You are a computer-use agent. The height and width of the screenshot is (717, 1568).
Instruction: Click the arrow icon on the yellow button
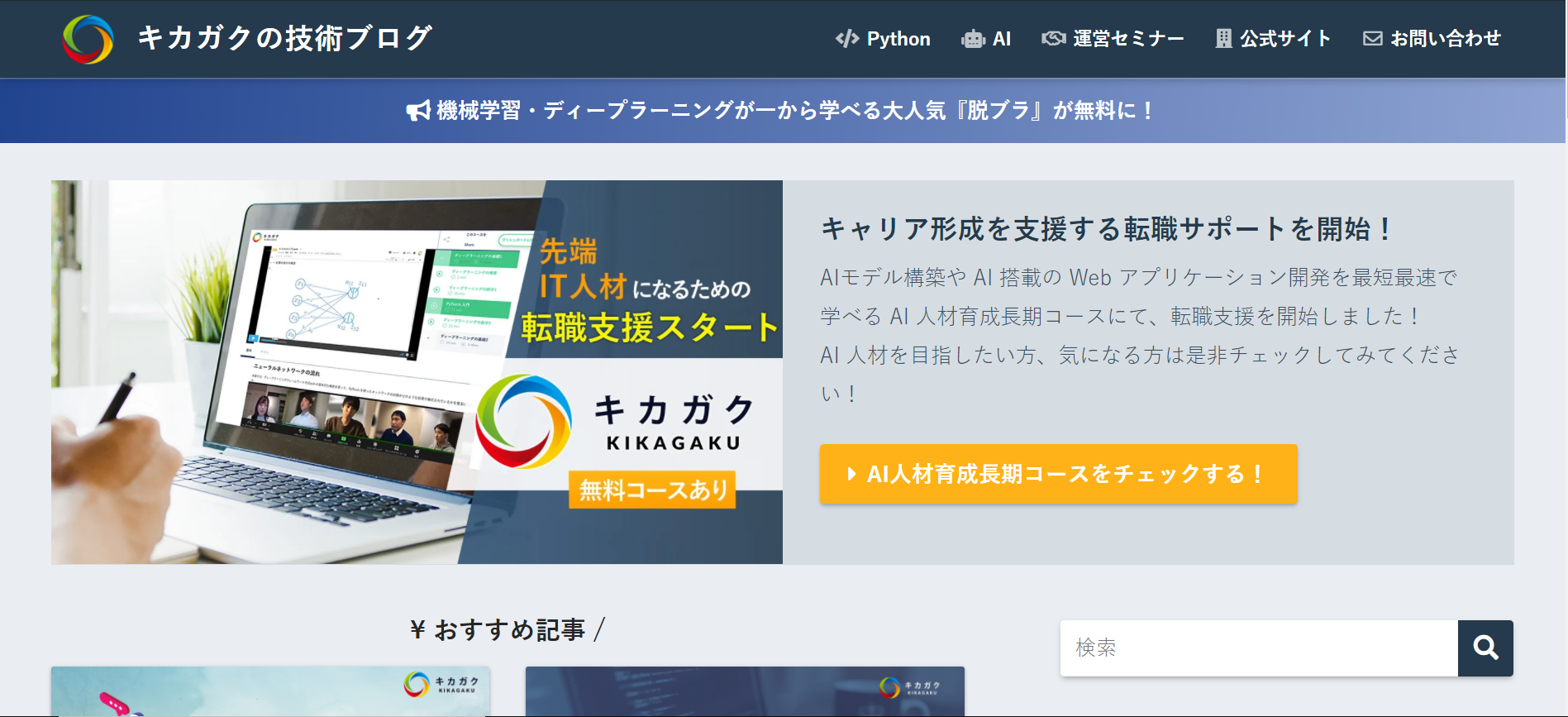click(851, 474)
